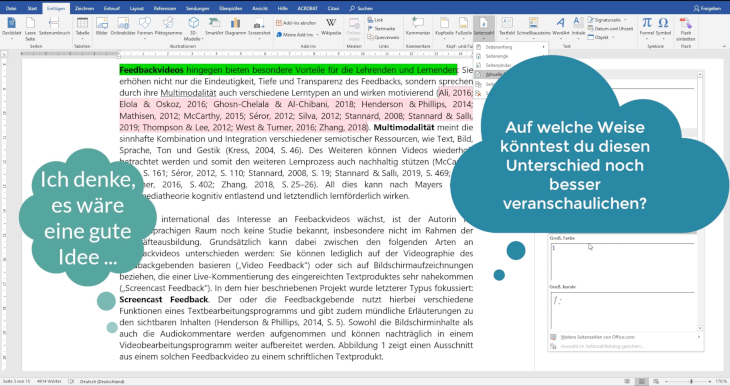Insert a Diagramm chart
The height and width of the screenshot is (386, 730).
click(x=236, y=27)
